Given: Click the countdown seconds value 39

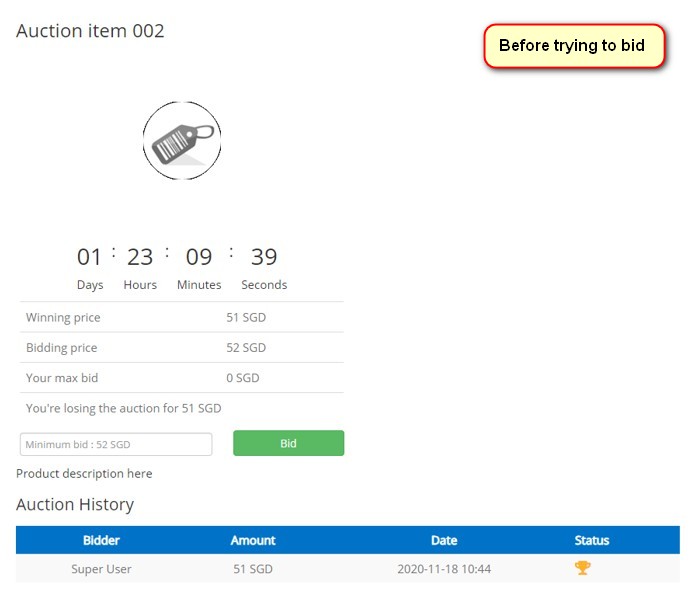Looking at the screenshot, I should pyautogui.click(x=264, y=257).
